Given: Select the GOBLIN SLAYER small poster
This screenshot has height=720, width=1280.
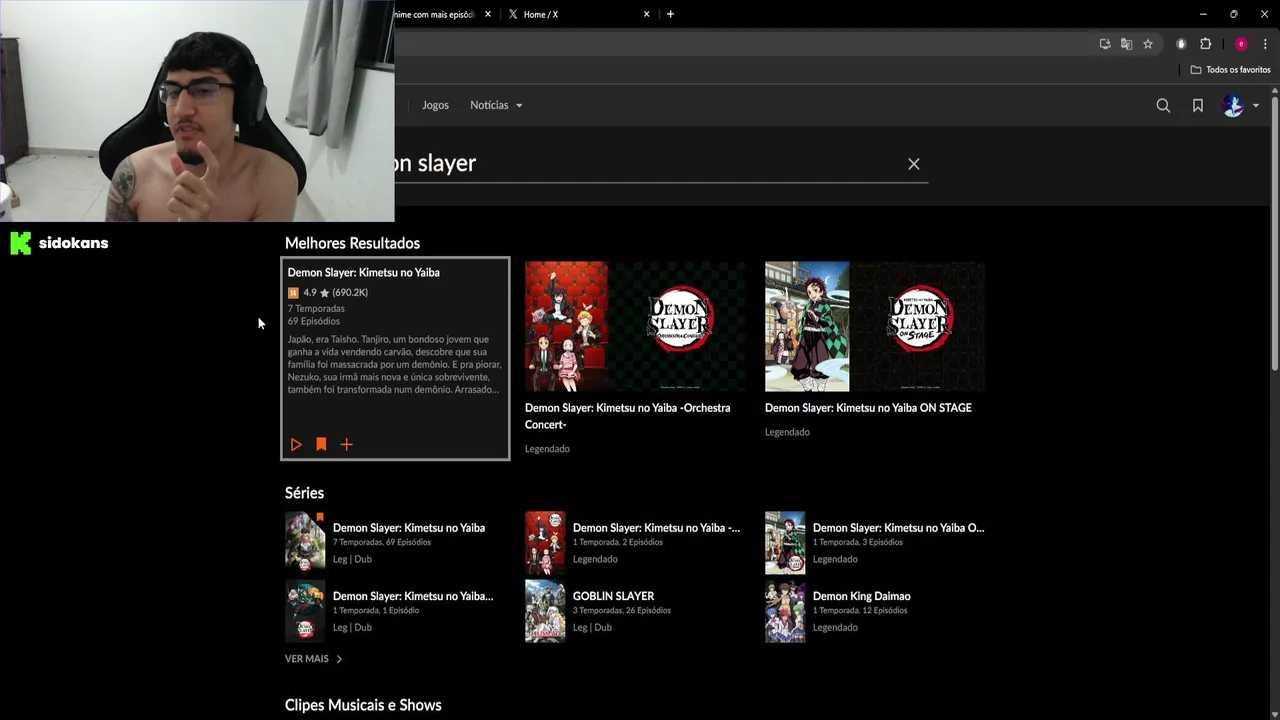Looking at the screenshot, I should tap(545, 611).
